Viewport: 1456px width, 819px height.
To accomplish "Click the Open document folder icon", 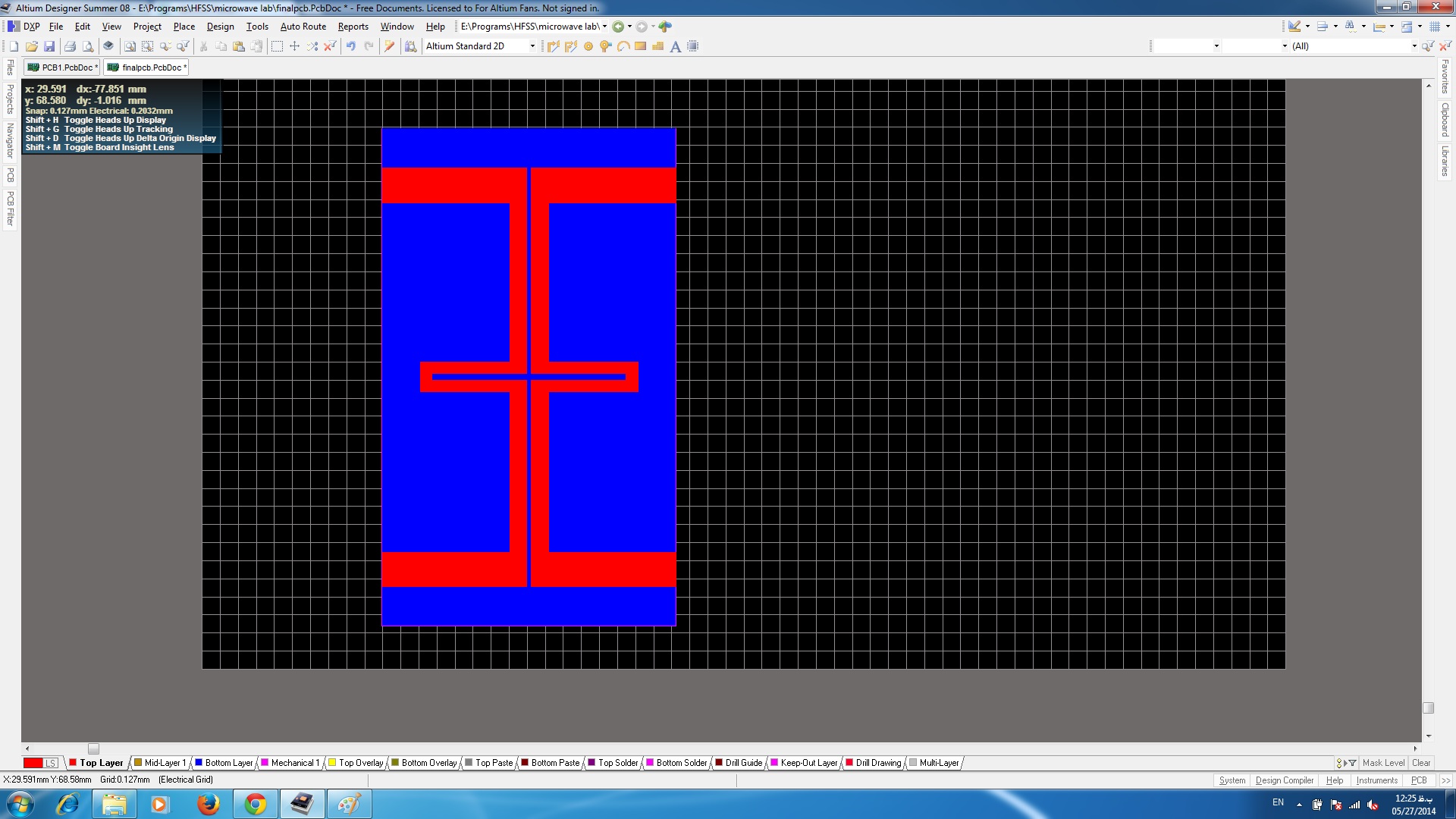I will [31, 46].
